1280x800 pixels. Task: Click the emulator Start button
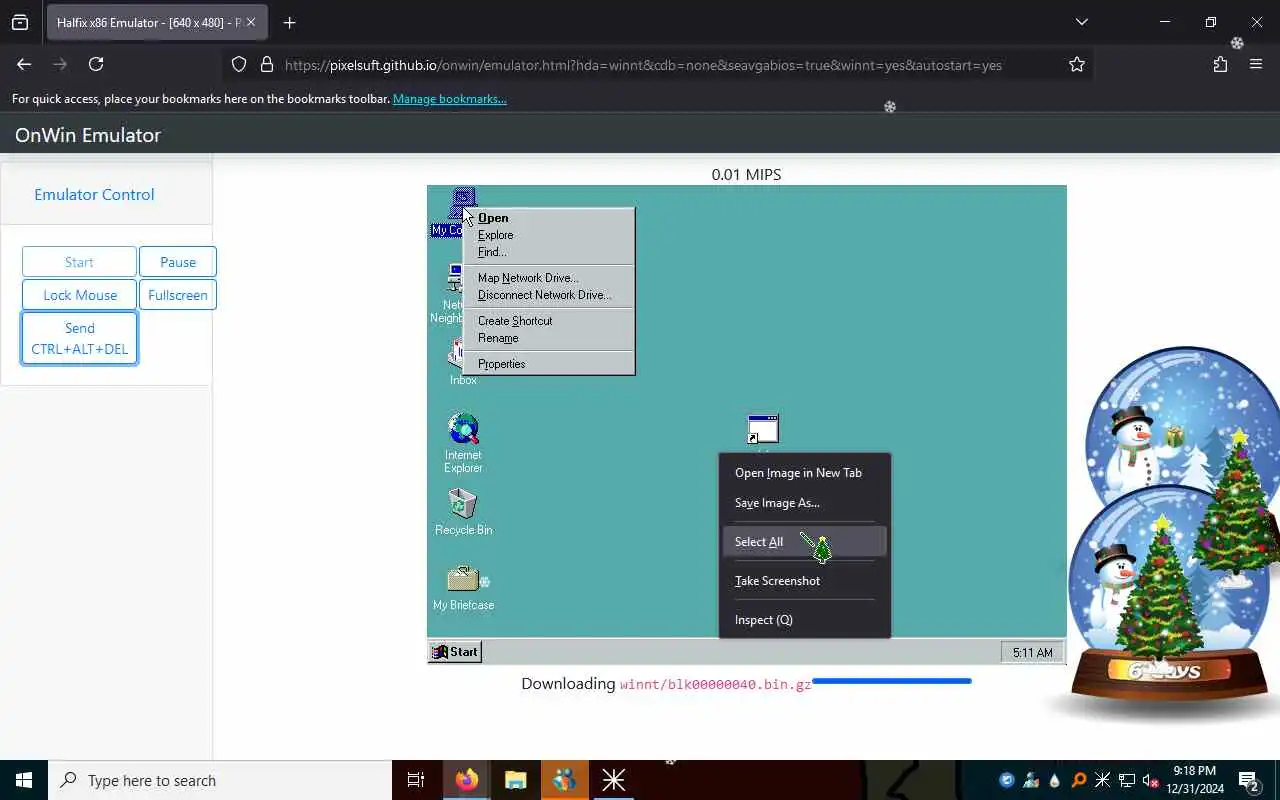tap(79, 262)
